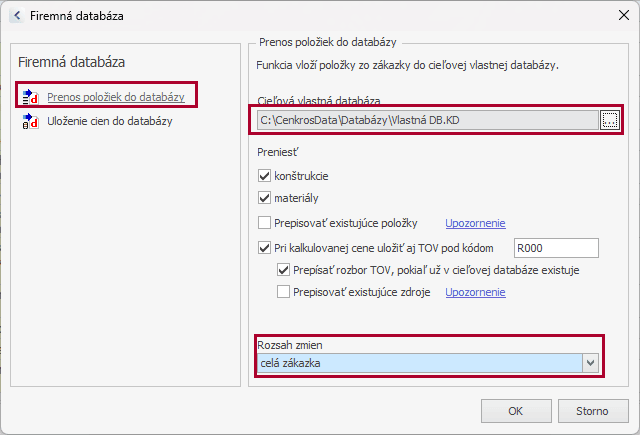Select Prenos položiek do databázy menu item

tap(115, 97)
